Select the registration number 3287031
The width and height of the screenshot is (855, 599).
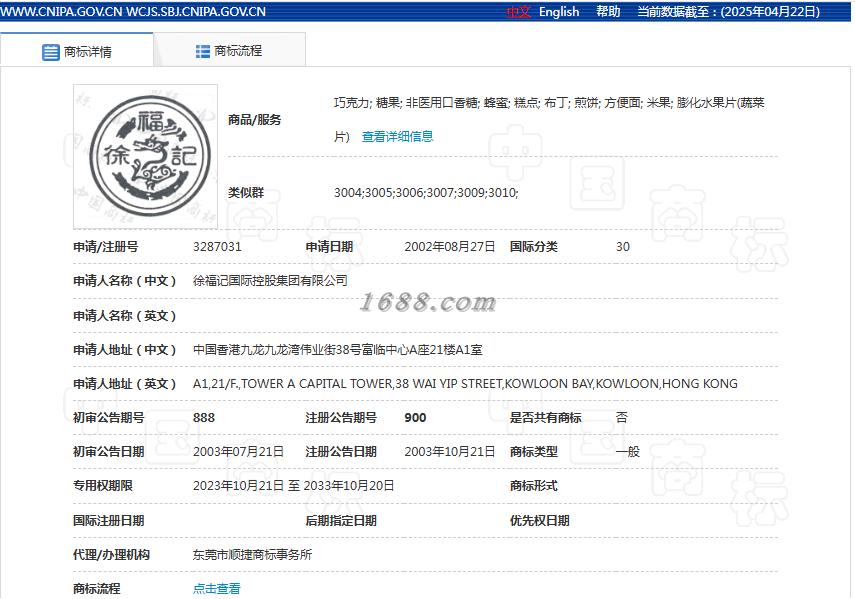pyautogui.click(x=217, y=246)
